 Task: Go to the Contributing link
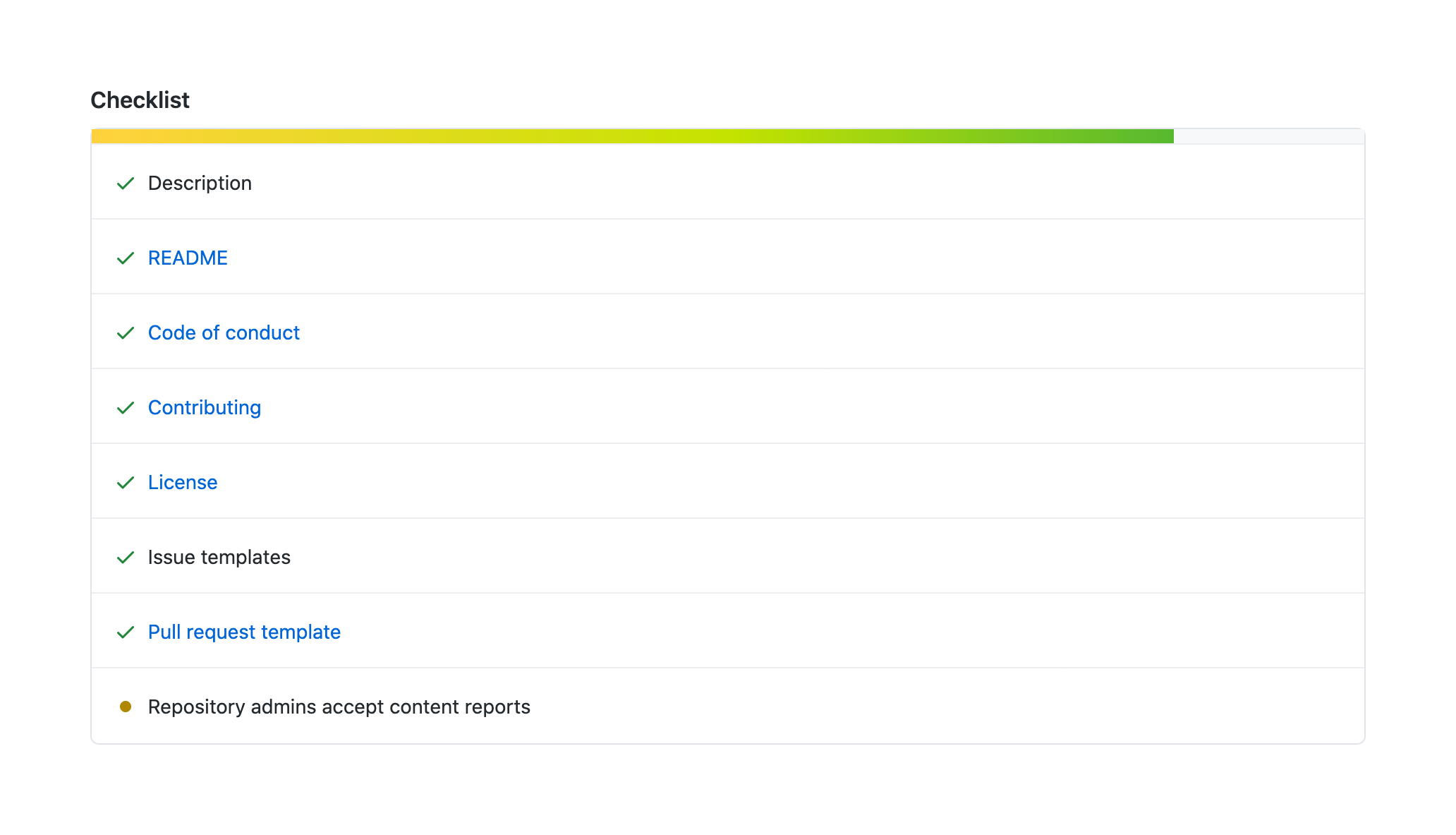205,408
